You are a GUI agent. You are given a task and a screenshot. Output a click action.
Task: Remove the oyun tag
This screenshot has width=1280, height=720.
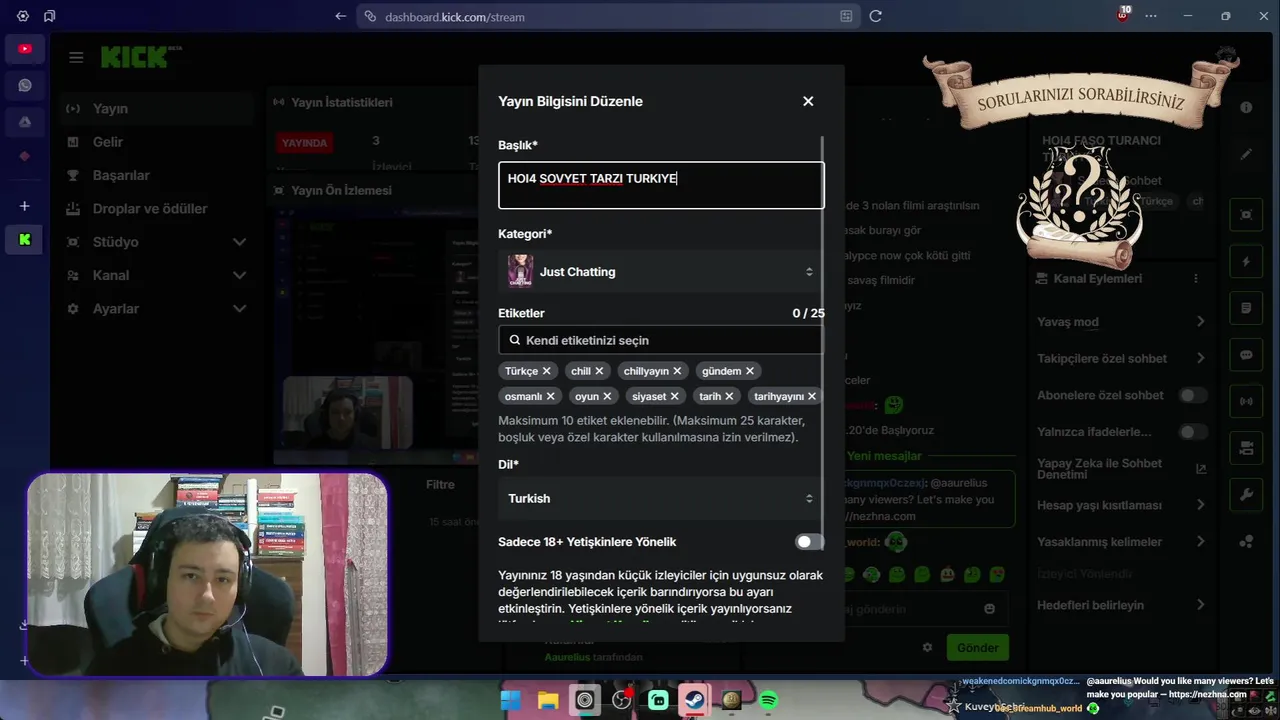click(x=607, y=396)
